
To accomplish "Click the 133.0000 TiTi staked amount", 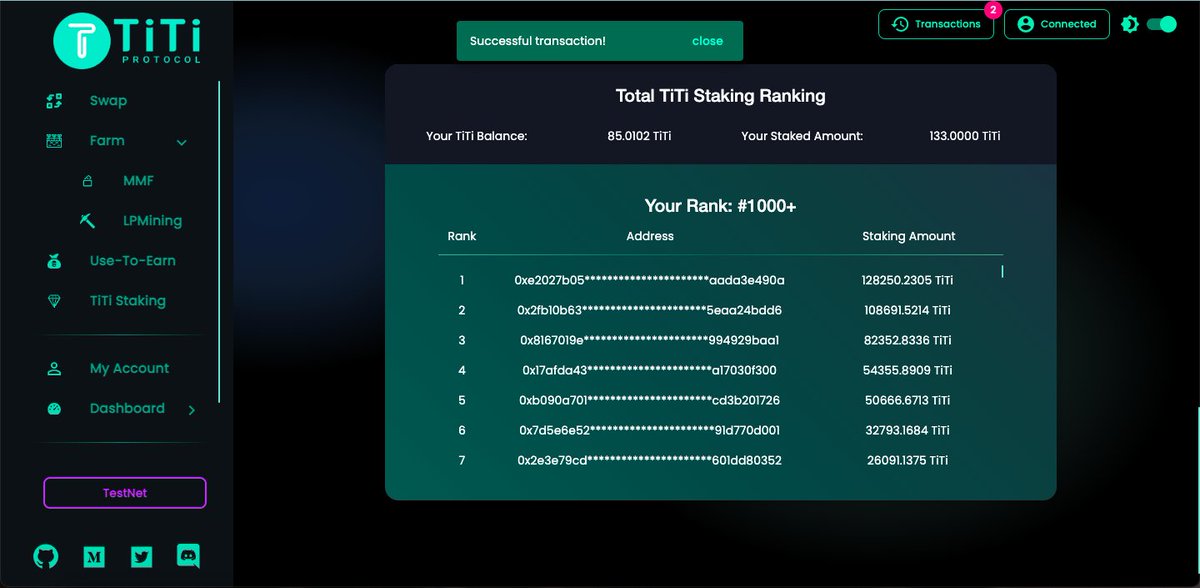I will [x=965, y=136].
